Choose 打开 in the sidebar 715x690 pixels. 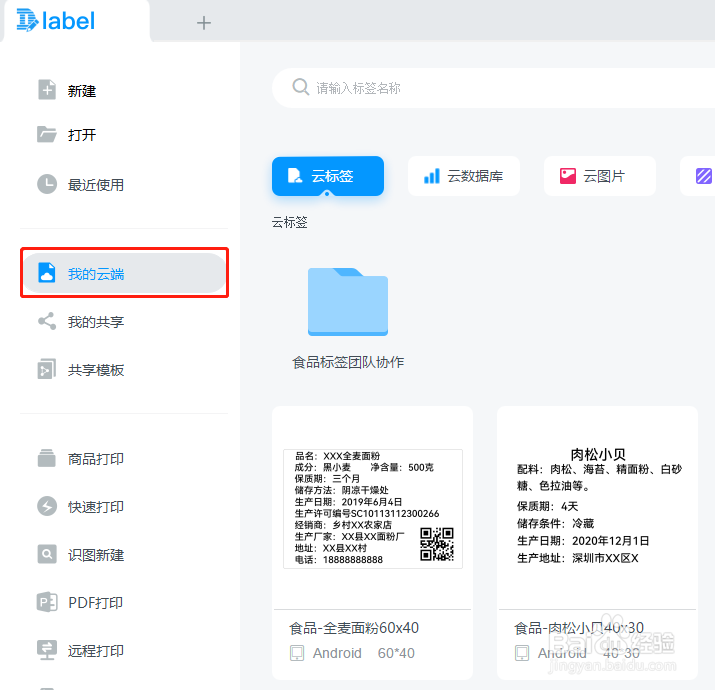82,135
